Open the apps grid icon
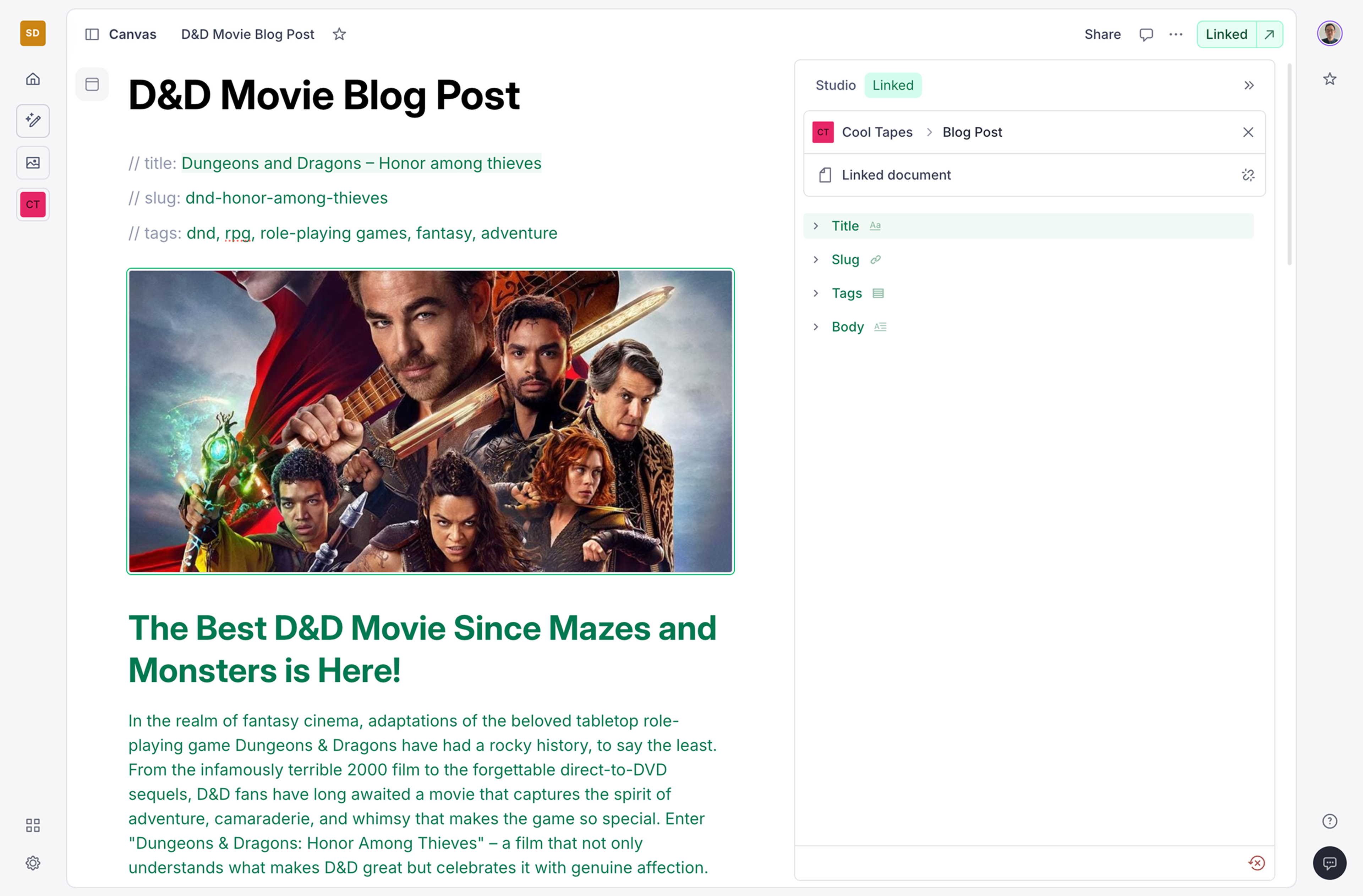The image size is (1363, 896). point(33,825)
